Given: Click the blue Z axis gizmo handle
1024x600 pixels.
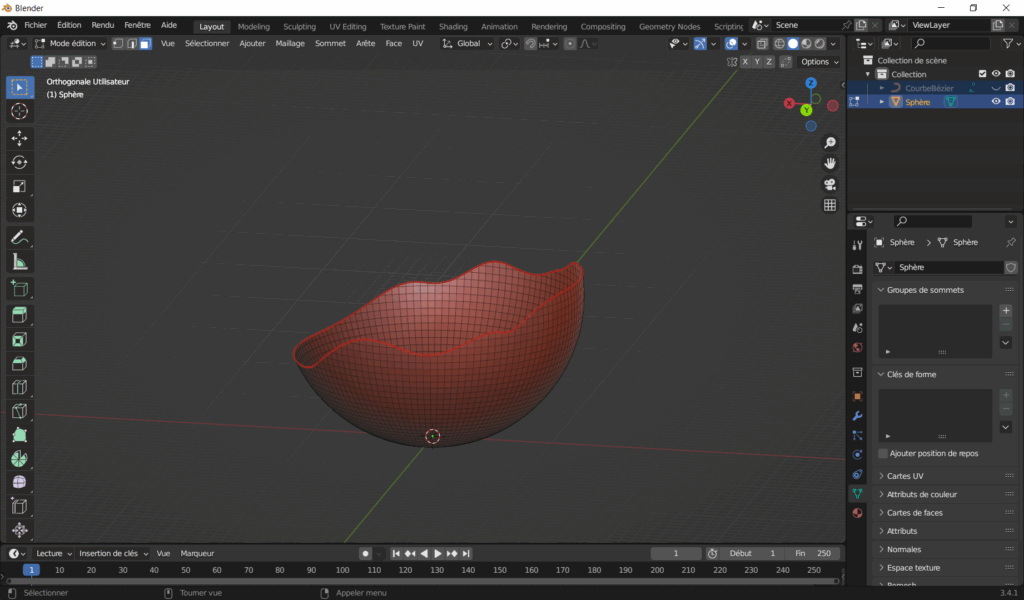Looking at the screenshot, I should click(811, 83).
